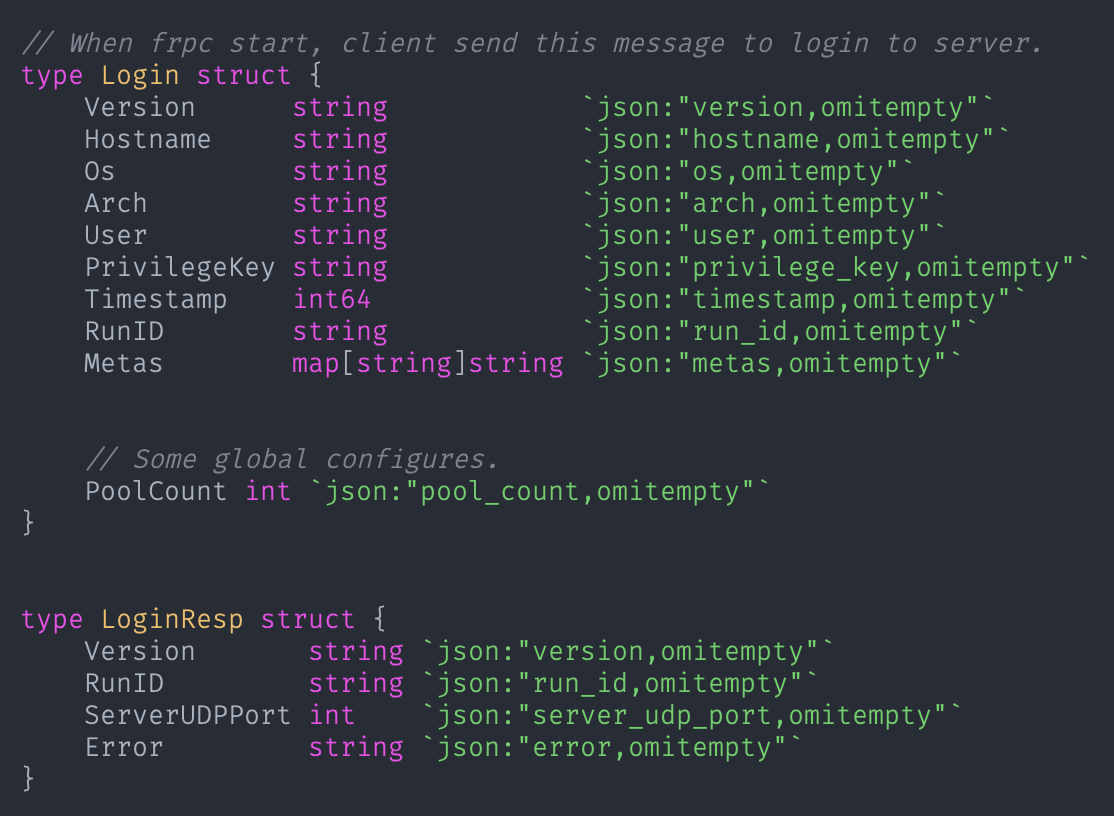
Task: Click the Hostname field name
Action: tap(148, 139)
